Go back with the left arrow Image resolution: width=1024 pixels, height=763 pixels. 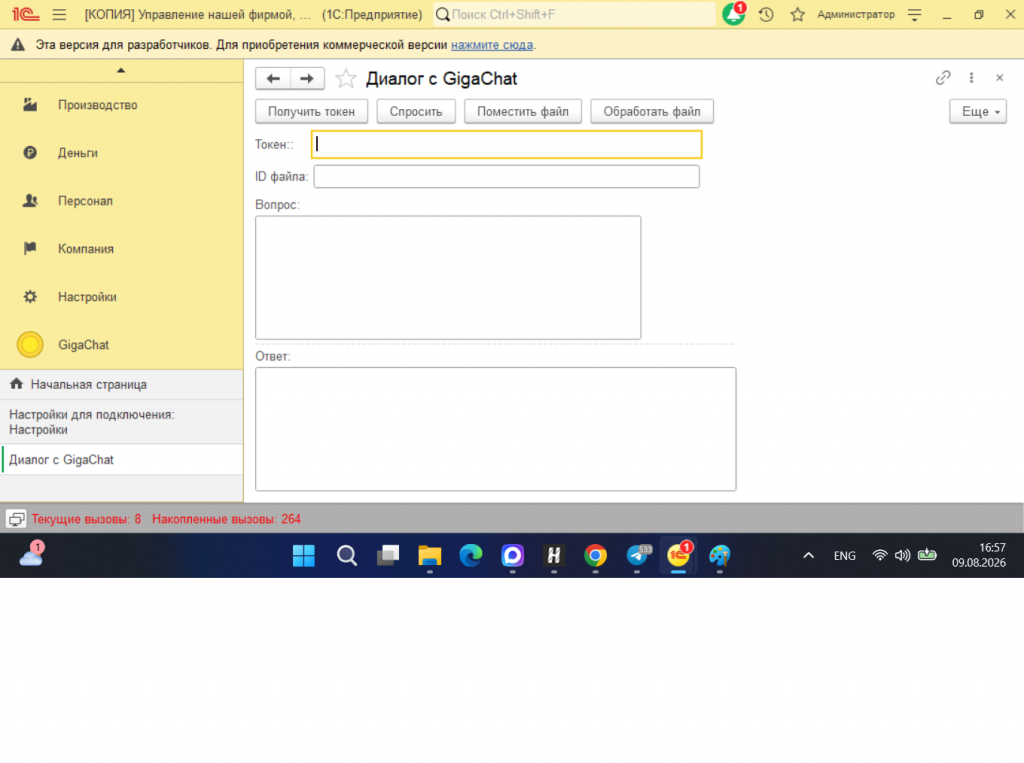click(x=273, y=78)
